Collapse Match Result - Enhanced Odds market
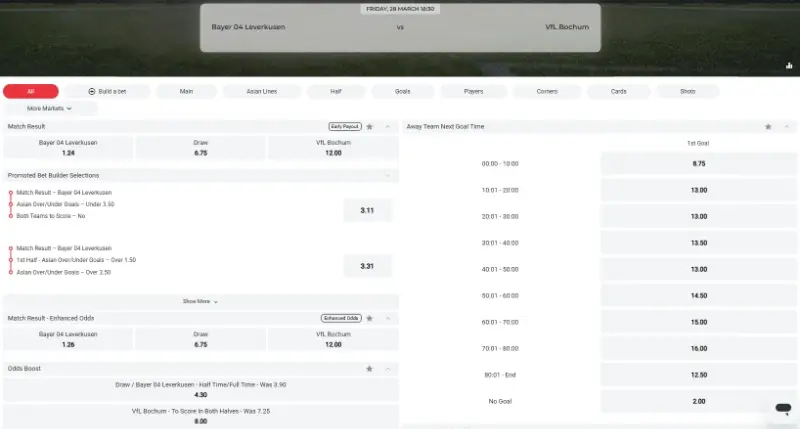Image resolution: width=800 pixels, height=429 pixels. pos(388,318)
